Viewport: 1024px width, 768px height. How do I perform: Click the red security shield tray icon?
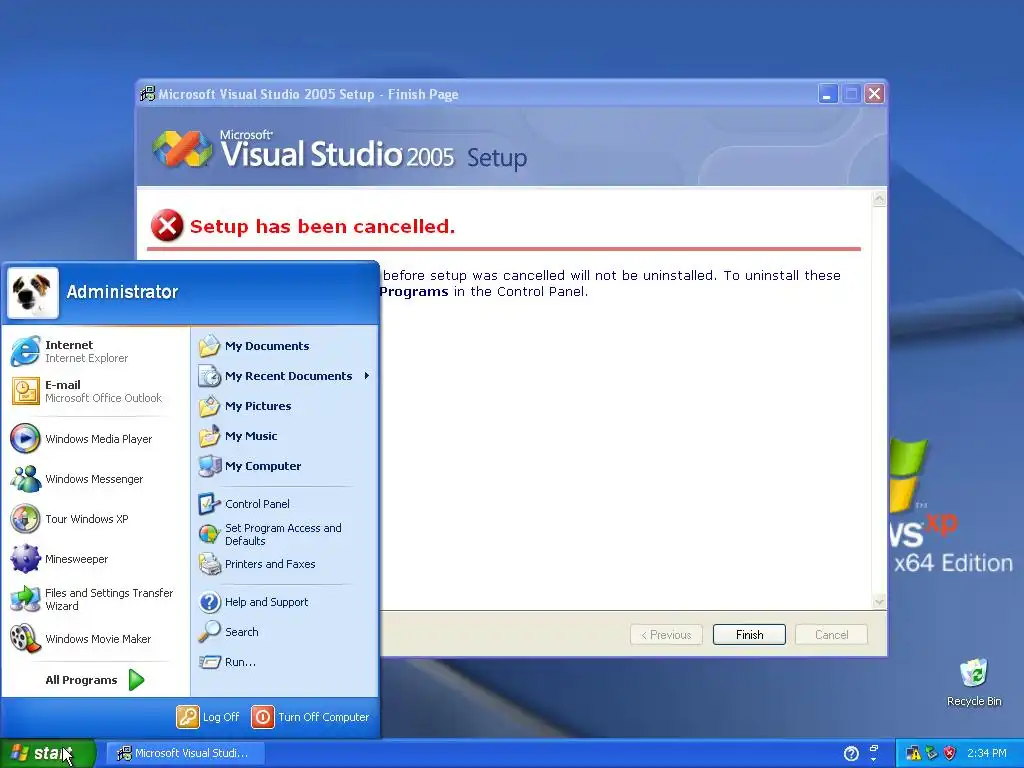pos(950,754)
